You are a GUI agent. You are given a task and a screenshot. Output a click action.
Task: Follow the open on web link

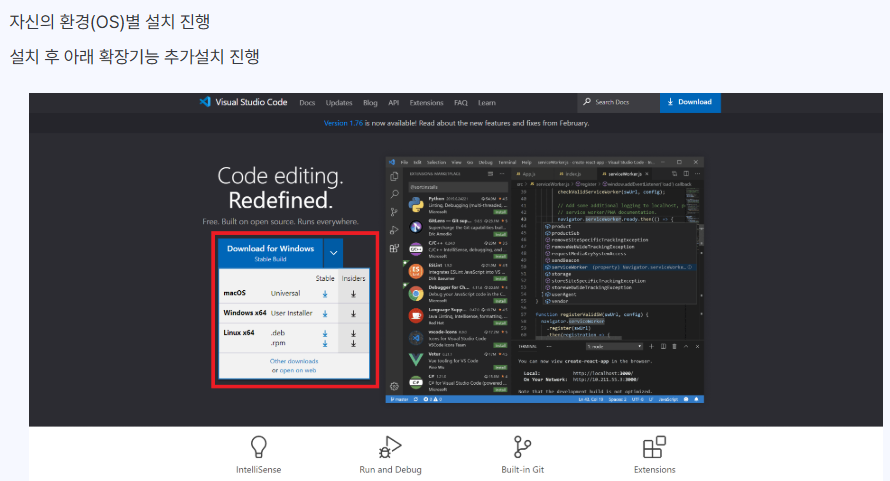[x=297, y=370]
